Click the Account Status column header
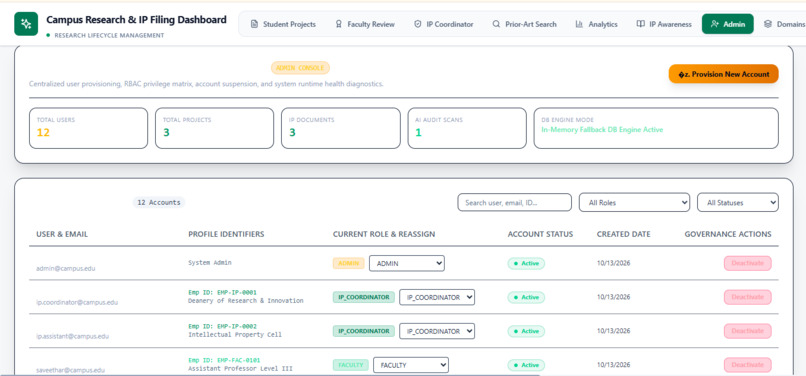Image resolution: width=806 pixels, height=376 pixels. tap(540, 234)
